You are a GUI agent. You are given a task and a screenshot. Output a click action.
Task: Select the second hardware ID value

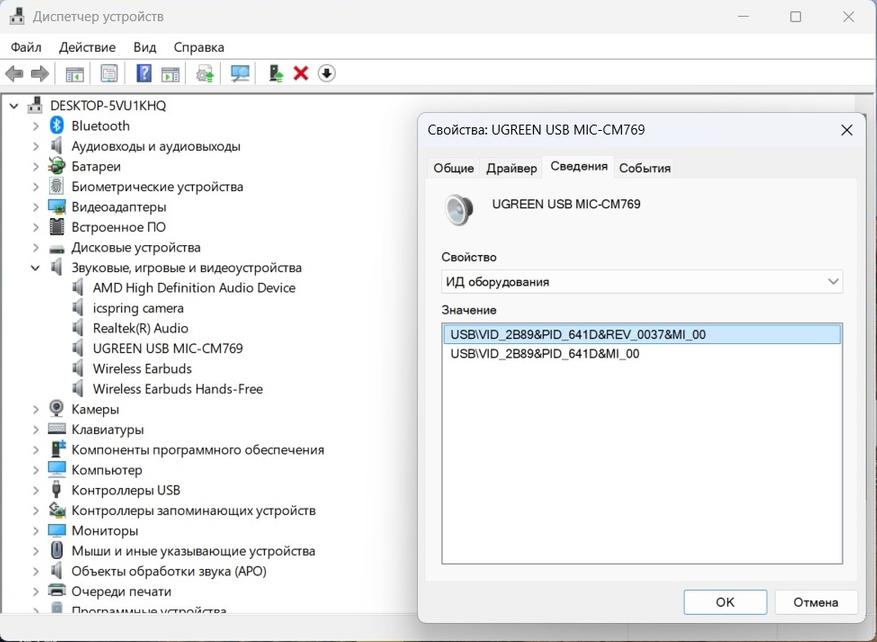(x=545, y=354)
